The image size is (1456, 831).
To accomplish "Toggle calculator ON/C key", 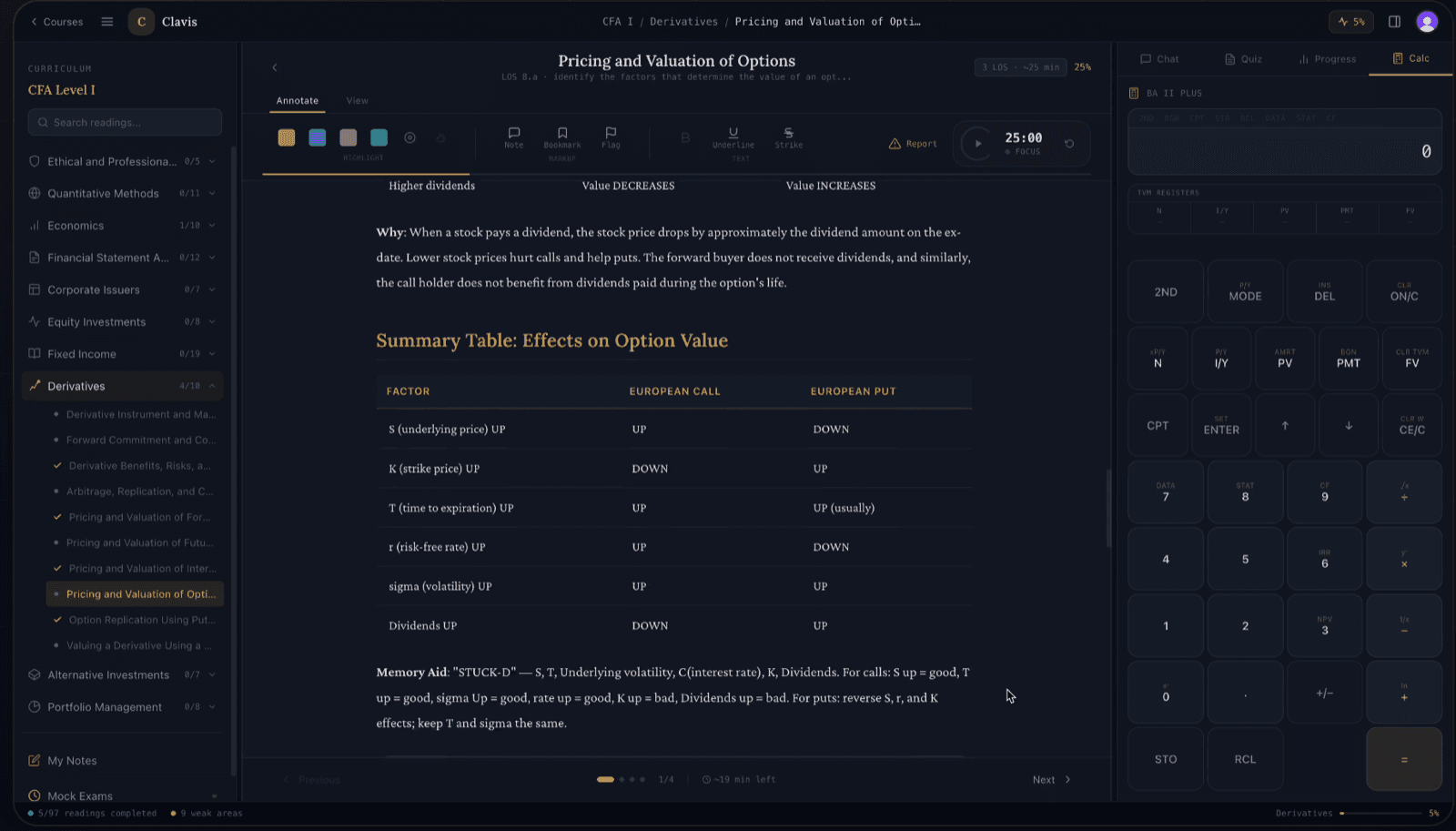I will click(x=1404, y=292).
